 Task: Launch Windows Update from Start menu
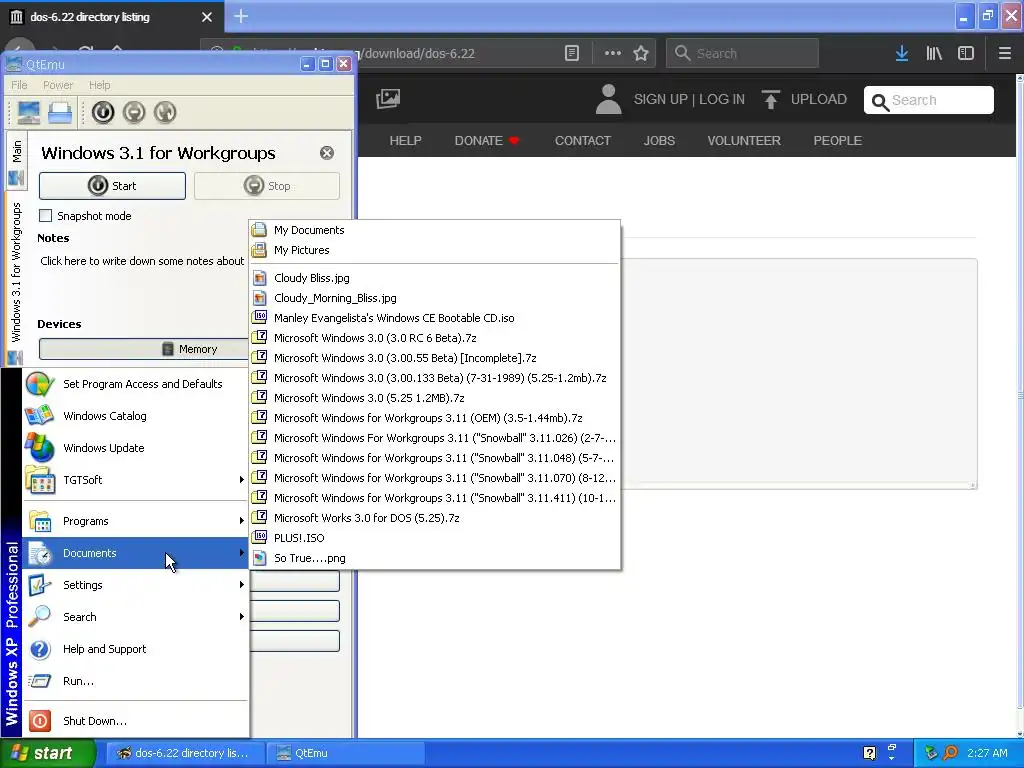pyautogui.click(x=136, y=448)
